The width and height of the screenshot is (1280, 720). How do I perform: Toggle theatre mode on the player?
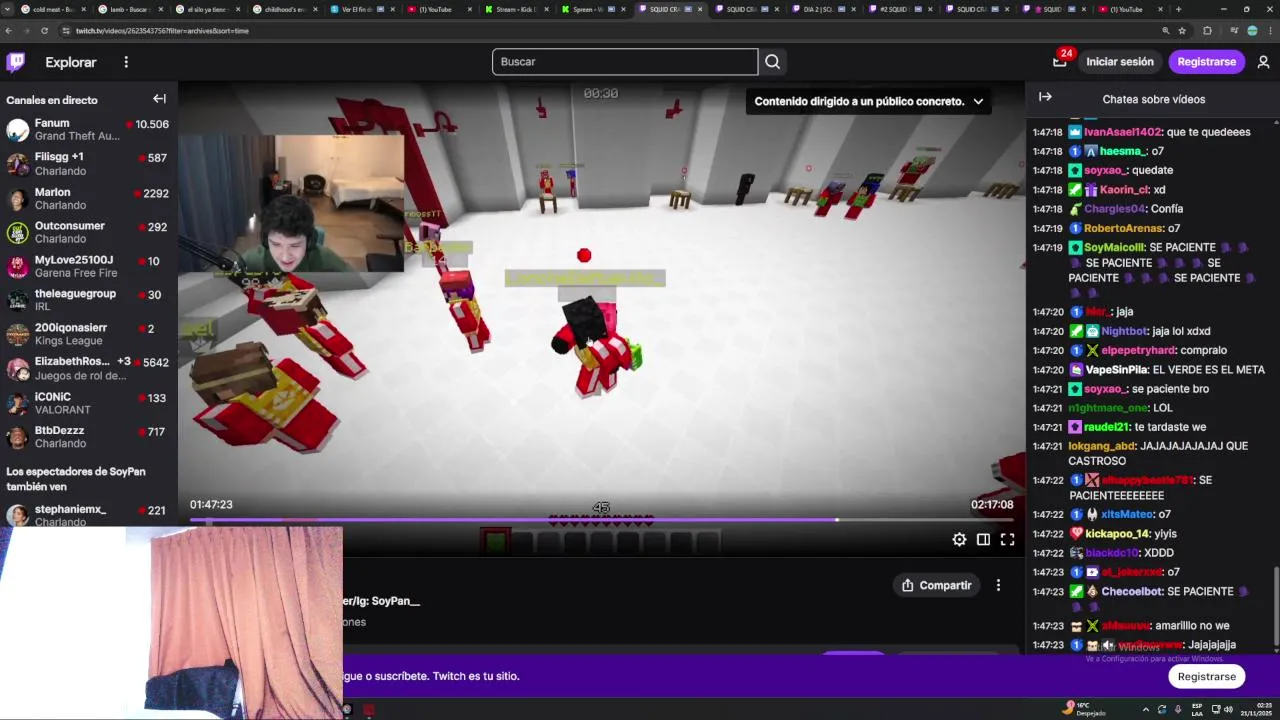click(983, 539)
